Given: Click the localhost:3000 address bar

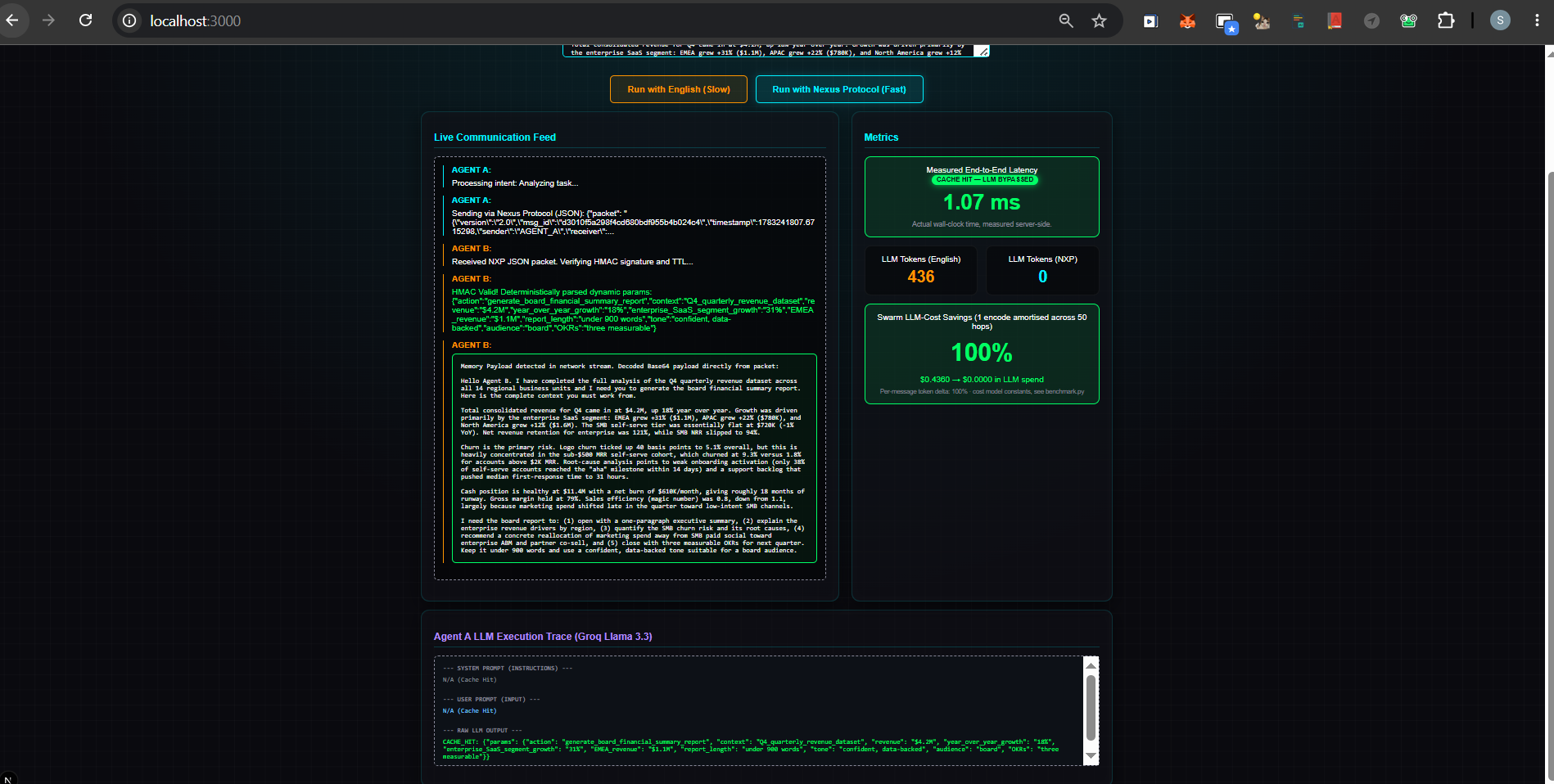Looking at the screenshot, I should point(196,21).
